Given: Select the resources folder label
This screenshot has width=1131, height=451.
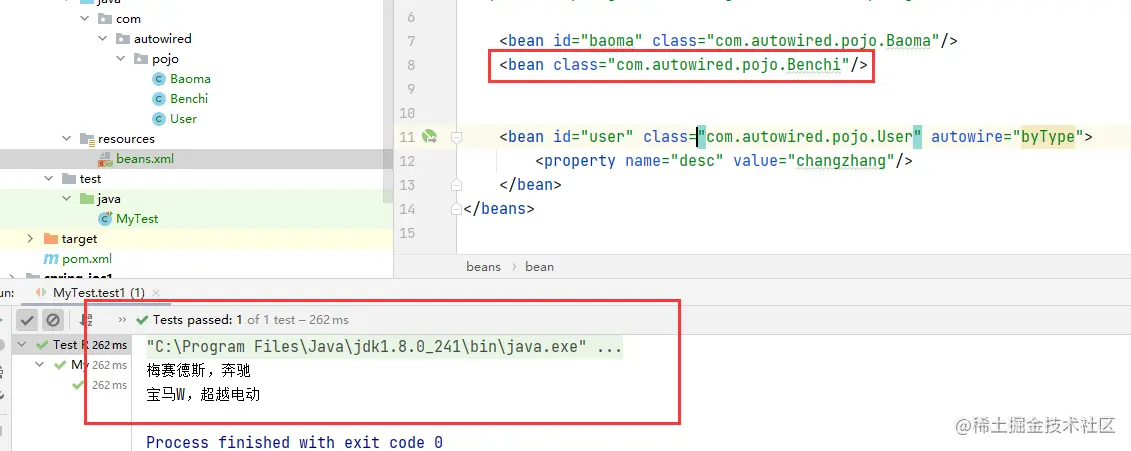Looking at the screenshot, I should [126, 139].
